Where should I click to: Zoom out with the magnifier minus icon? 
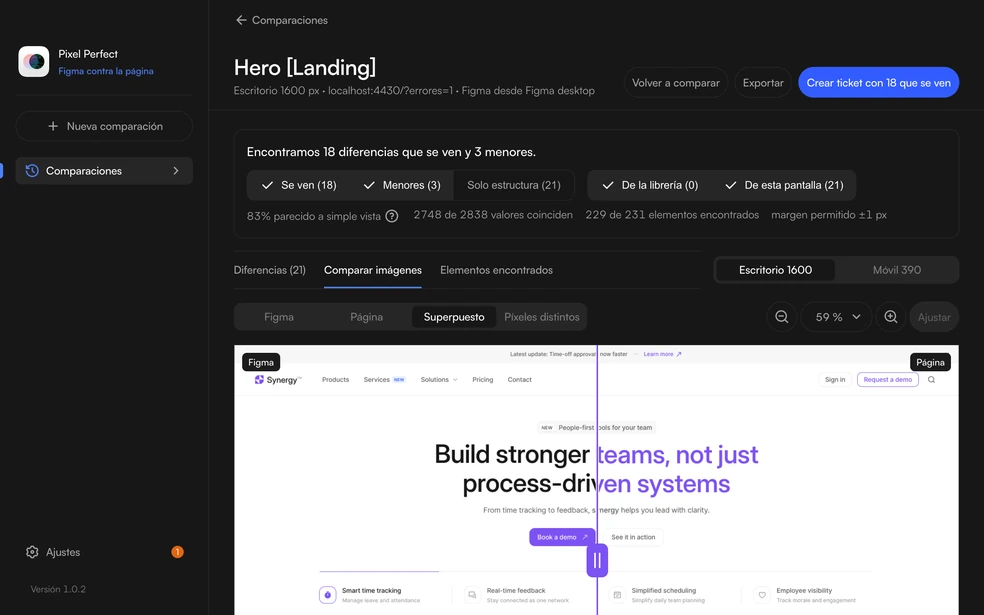(781, 317)
